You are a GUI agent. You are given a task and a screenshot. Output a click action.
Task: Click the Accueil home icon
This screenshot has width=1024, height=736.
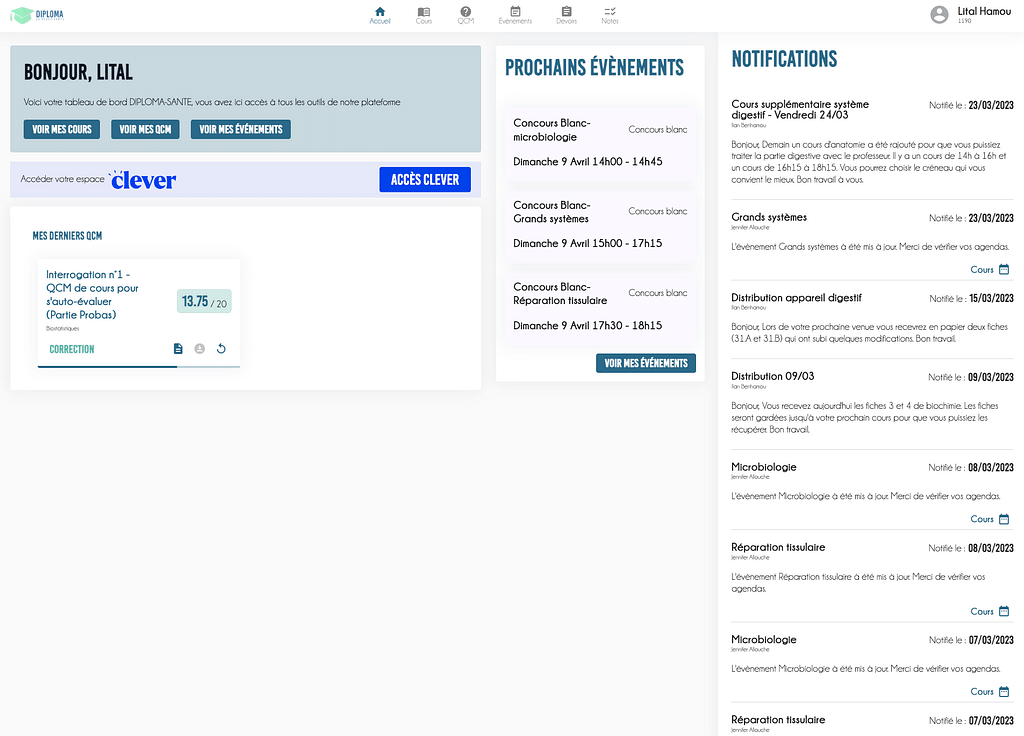(x=379, y=11)
